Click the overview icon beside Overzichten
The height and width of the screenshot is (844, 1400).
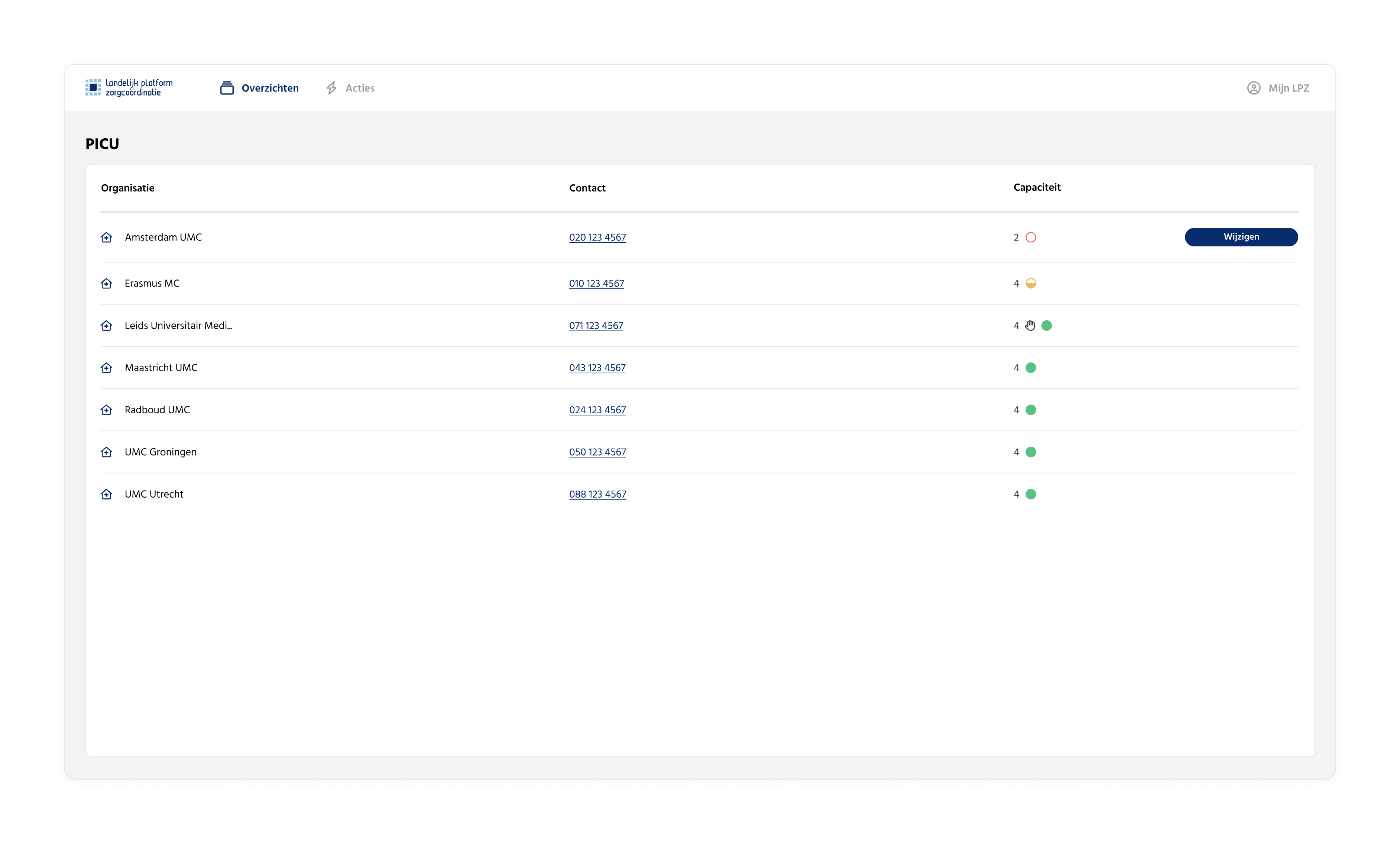[x=227, y=88]
